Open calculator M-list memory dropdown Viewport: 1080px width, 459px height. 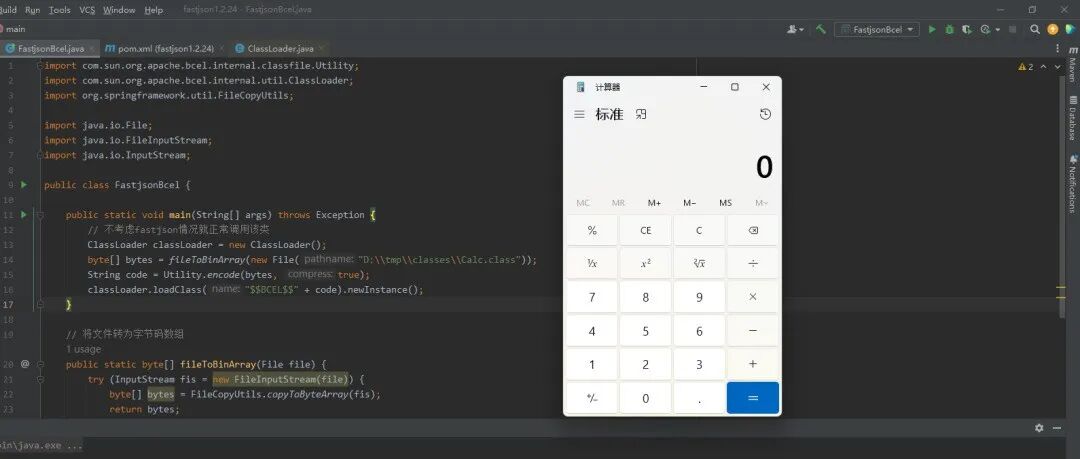pos(761,203)
